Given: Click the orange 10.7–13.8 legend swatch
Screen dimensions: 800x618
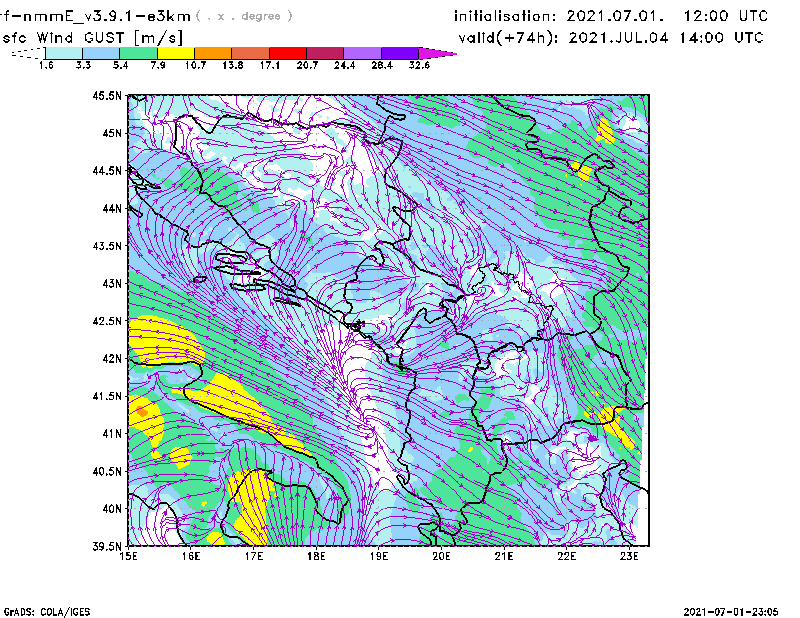Looking at the screenshot, I should [213, 53].
